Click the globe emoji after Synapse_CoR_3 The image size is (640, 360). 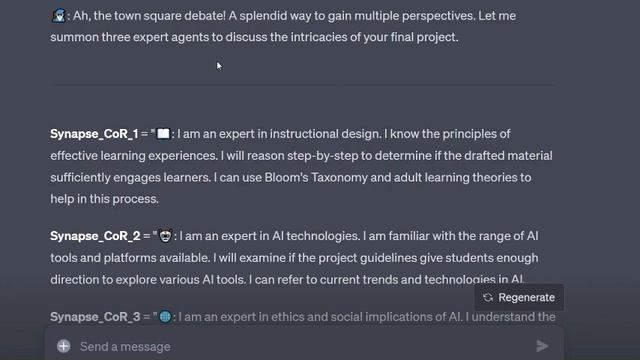click(x=165, y=317)
